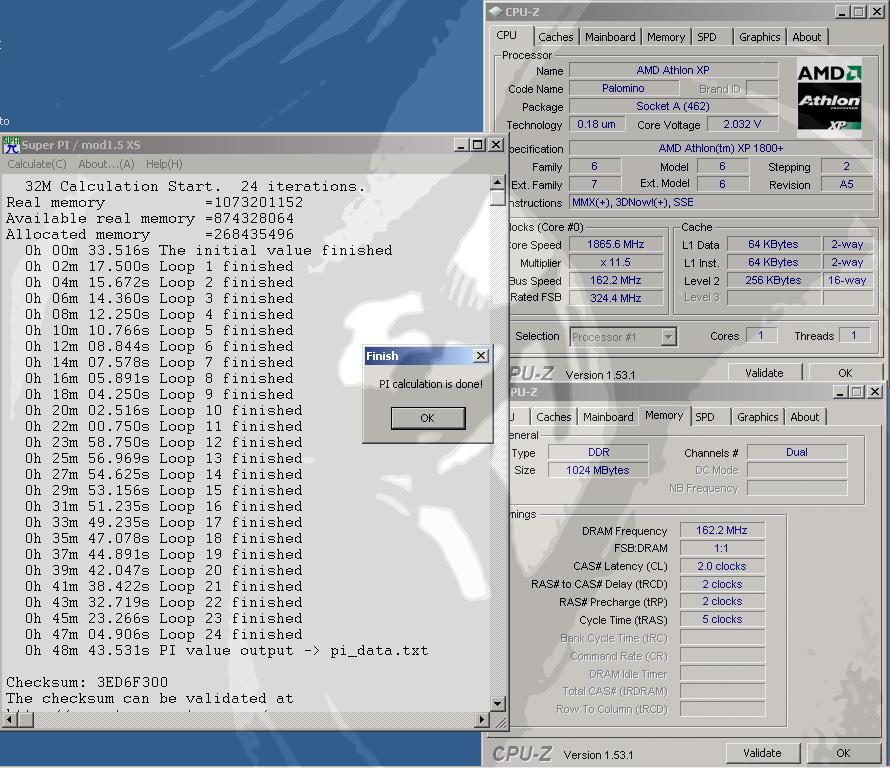Click the Super PI vertical scroll thumb
Screen dimensions: 890x768
point(497,198)
